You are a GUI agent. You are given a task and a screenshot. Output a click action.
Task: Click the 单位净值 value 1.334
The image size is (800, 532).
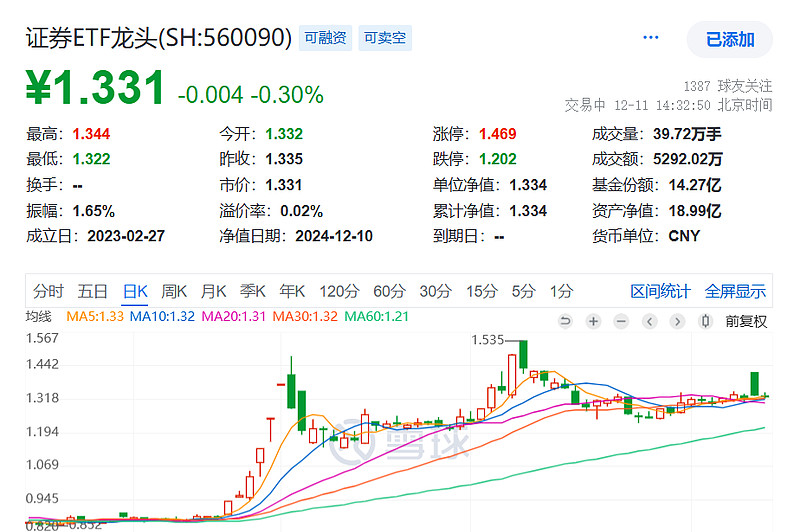tap(528, 185)
